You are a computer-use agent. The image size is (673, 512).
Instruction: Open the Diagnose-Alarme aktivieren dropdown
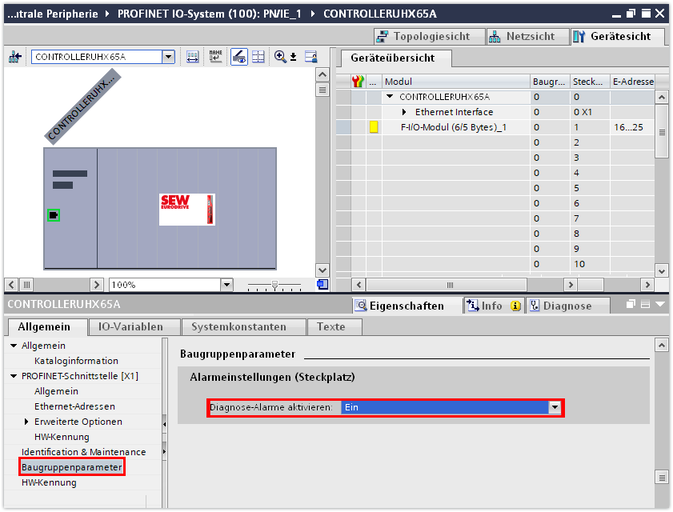554,407
